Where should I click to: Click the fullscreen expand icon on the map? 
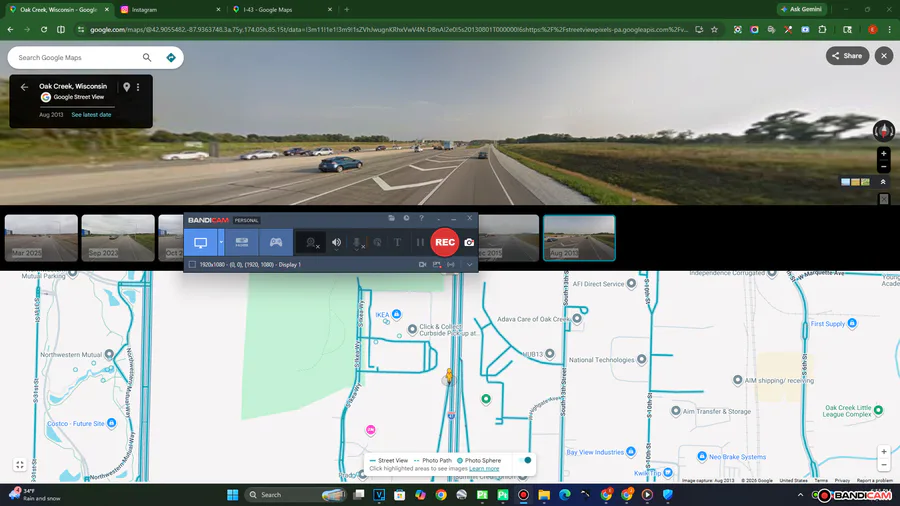[x=20, y=465]
